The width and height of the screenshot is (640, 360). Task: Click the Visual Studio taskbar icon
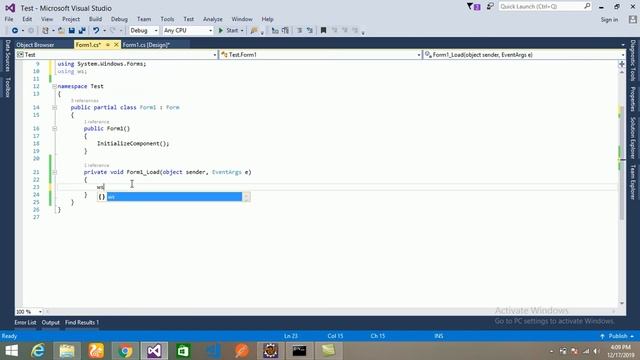[154, 351]
